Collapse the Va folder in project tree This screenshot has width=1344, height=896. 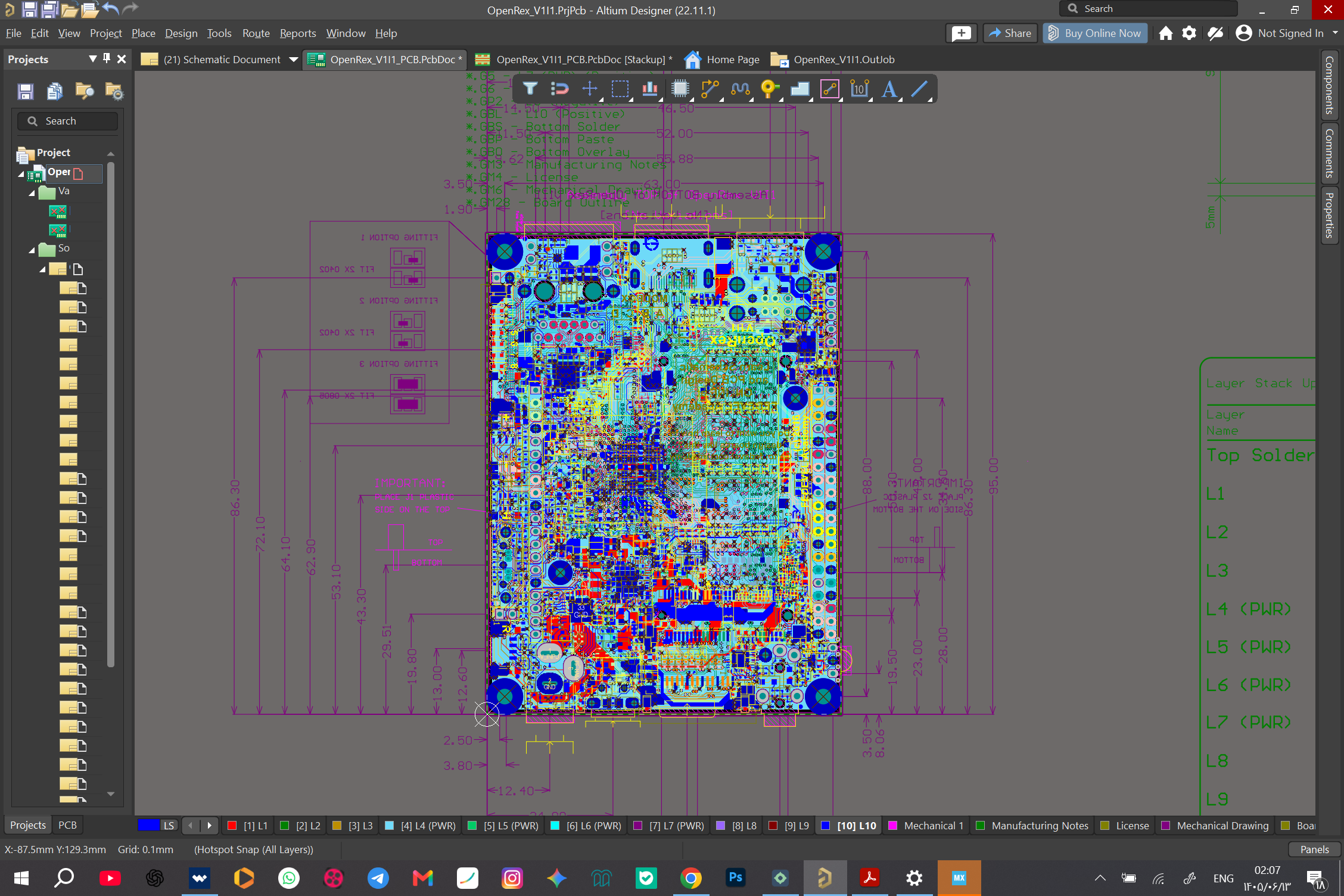32,193
